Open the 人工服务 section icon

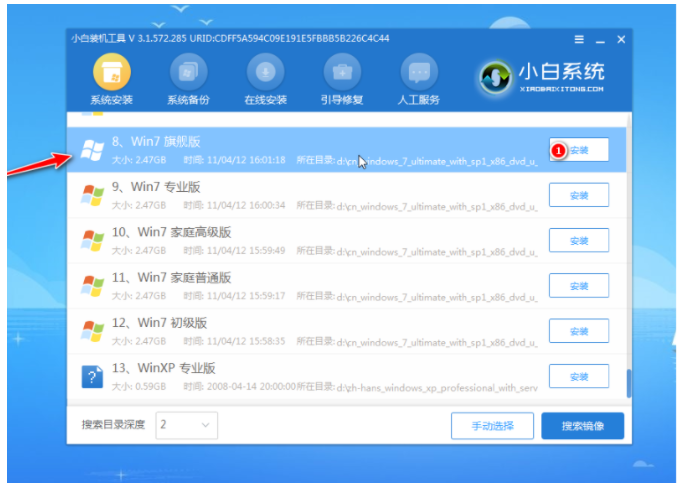pyautogui.click(x=419, y=72)
